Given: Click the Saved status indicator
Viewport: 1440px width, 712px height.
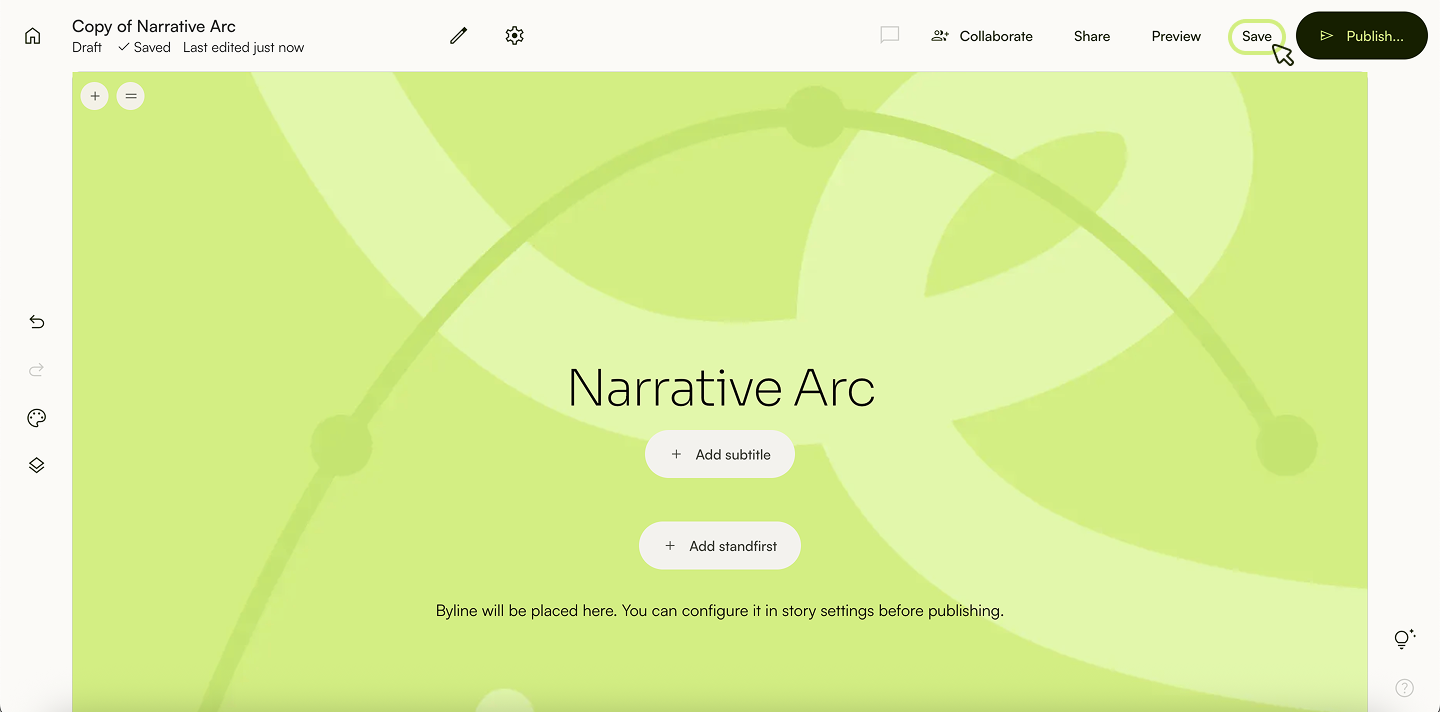Looking at the screenshot, I should [144, 47].
